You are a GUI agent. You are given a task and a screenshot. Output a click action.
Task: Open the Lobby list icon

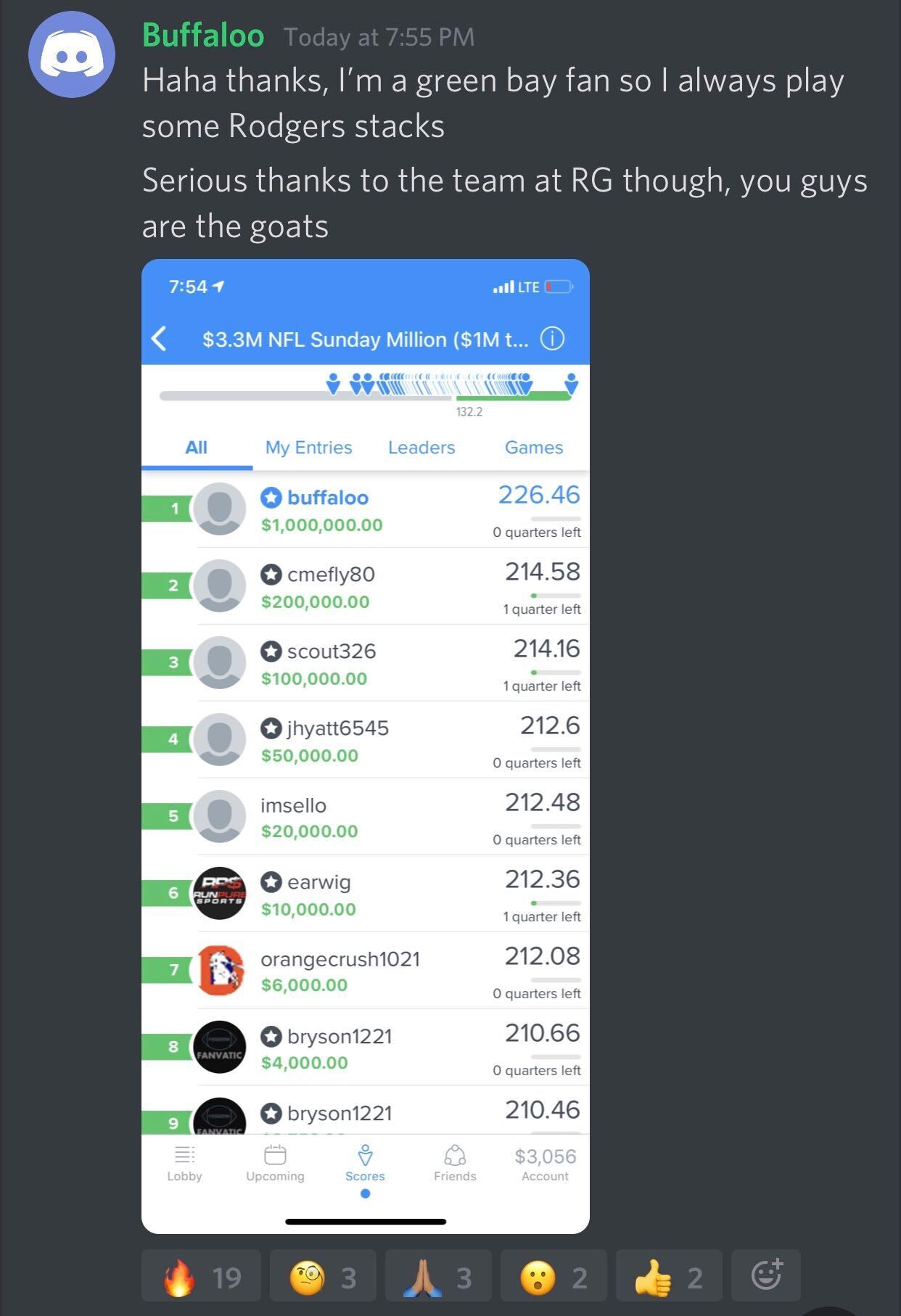click(184, 1154)
